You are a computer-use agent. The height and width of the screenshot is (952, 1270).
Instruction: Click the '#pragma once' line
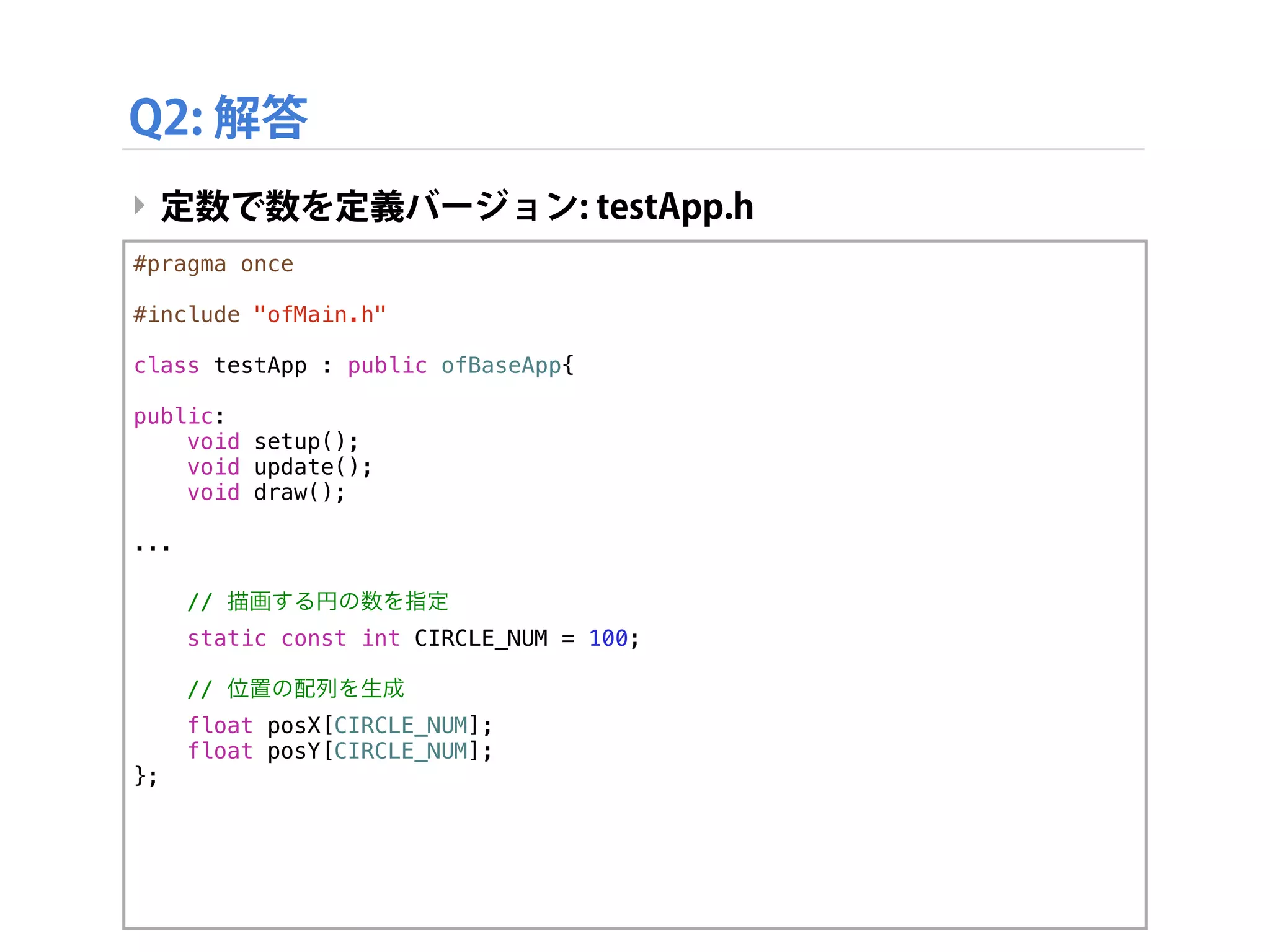pyautogui.click(x=213, y=265)
